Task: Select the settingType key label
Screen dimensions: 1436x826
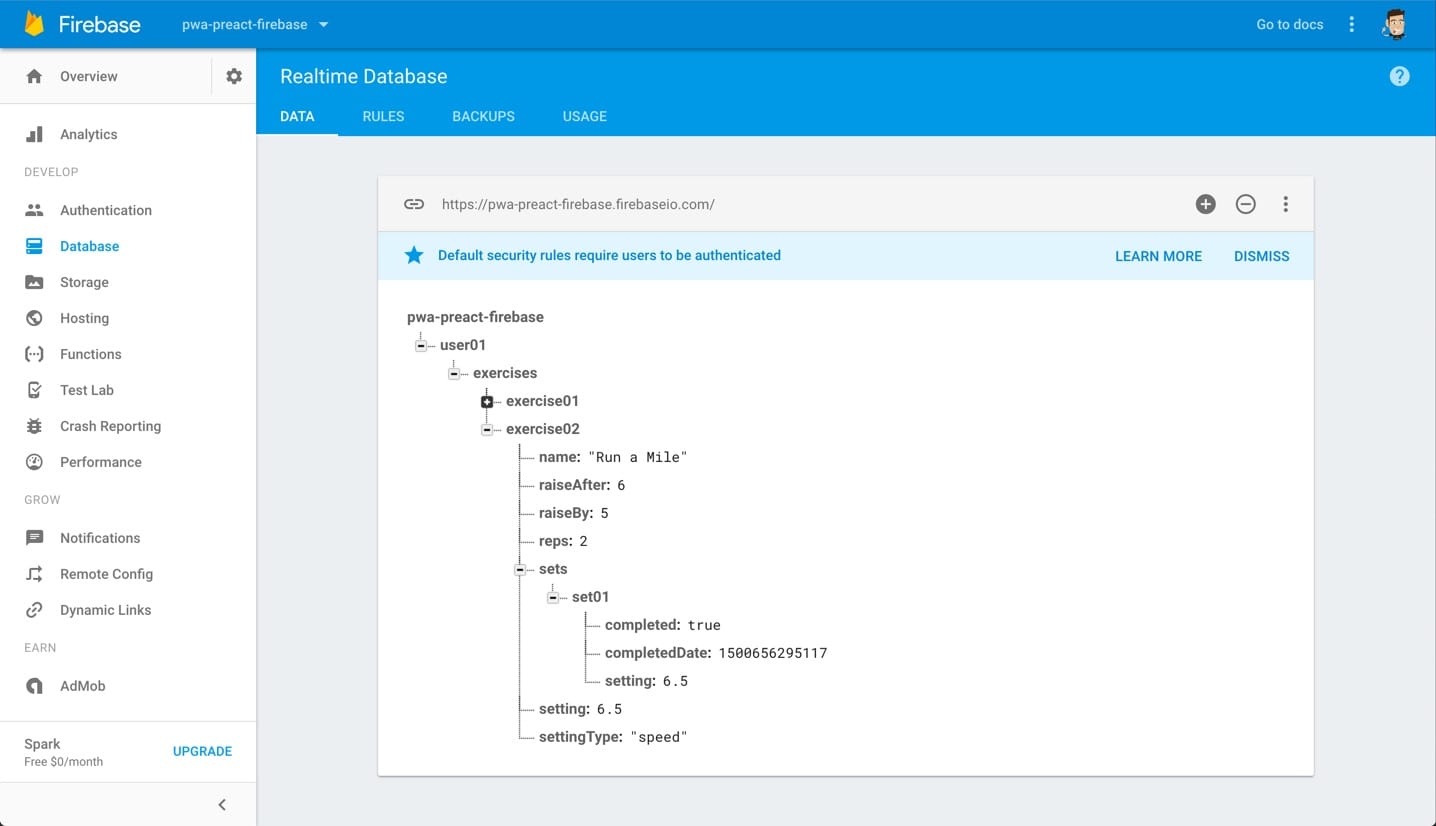Action: point(579,737)
